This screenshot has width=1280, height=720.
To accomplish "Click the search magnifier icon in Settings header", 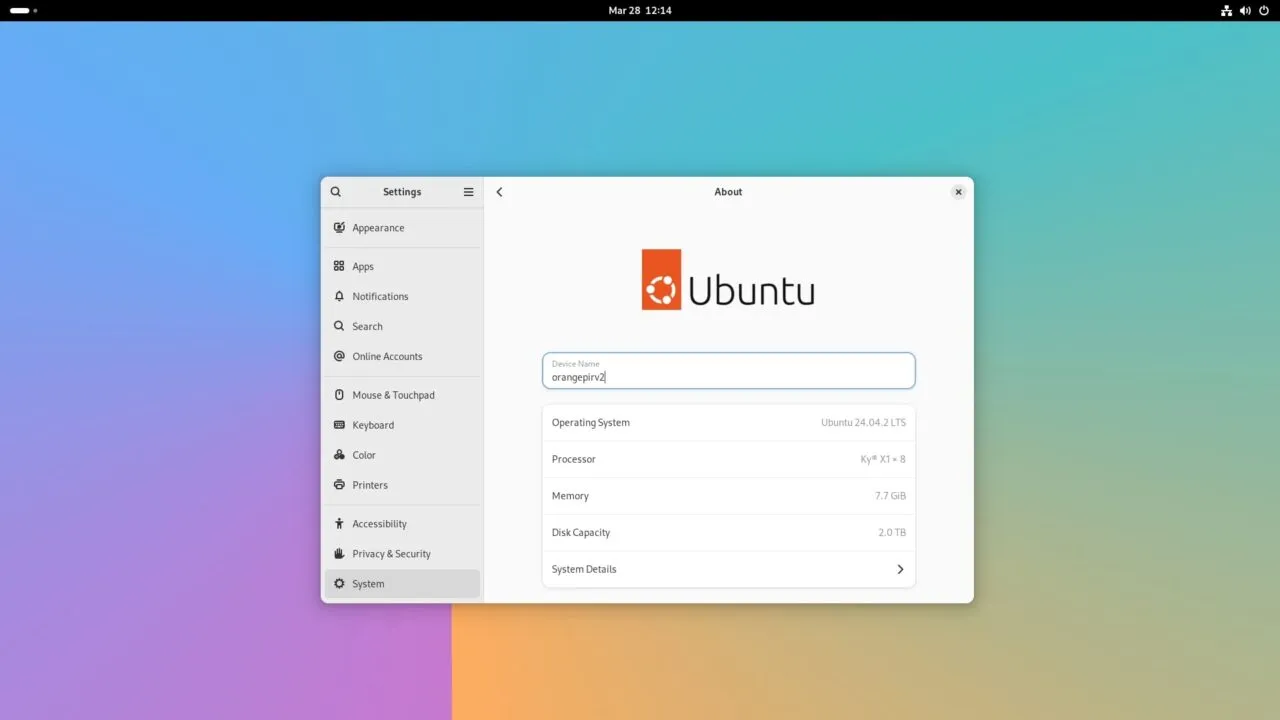I will [336, 192].
